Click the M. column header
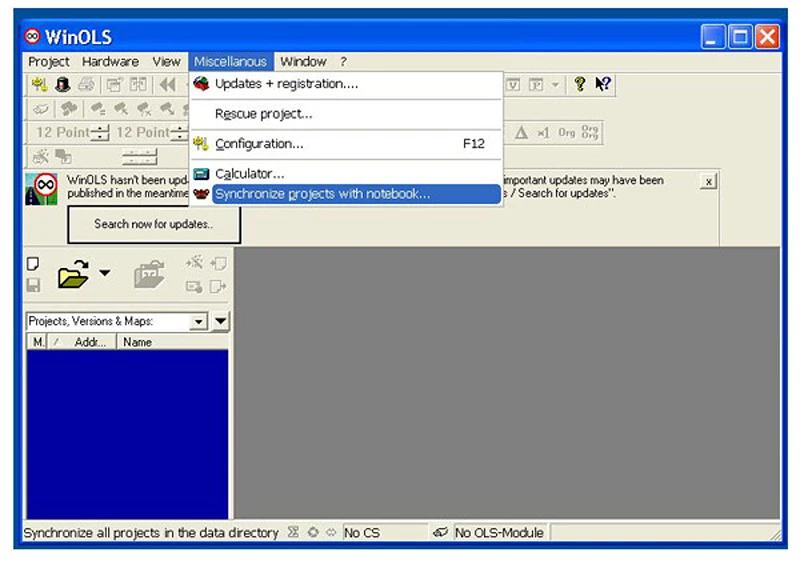This screenshot has height=564, width=800. tap(37, 342)
